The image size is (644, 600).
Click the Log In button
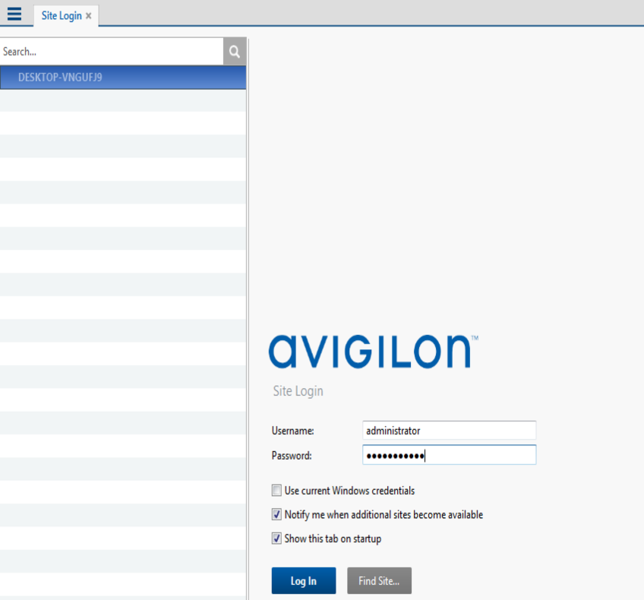[x=304, y=580]
